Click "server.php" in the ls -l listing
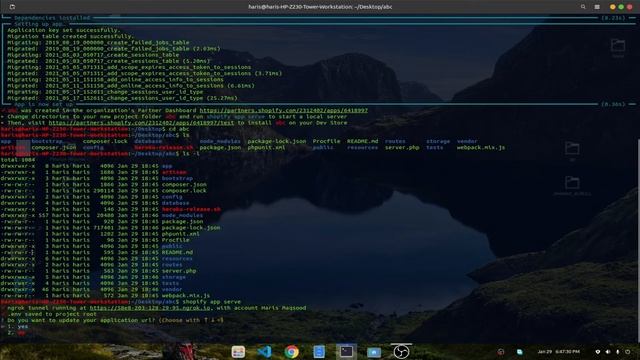The image size is (640, 360). point(179,271)
